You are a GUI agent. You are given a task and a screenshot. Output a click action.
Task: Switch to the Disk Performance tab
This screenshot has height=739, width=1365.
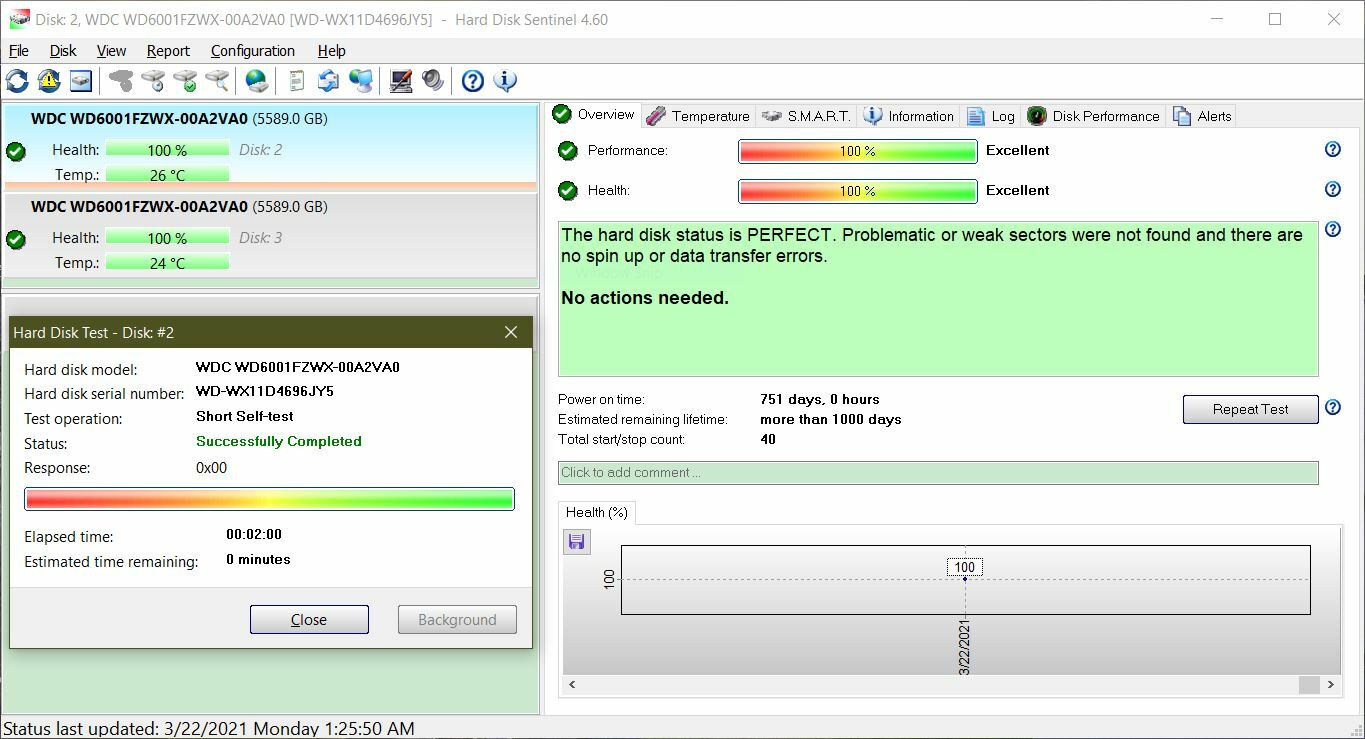tap(1094, 116)
